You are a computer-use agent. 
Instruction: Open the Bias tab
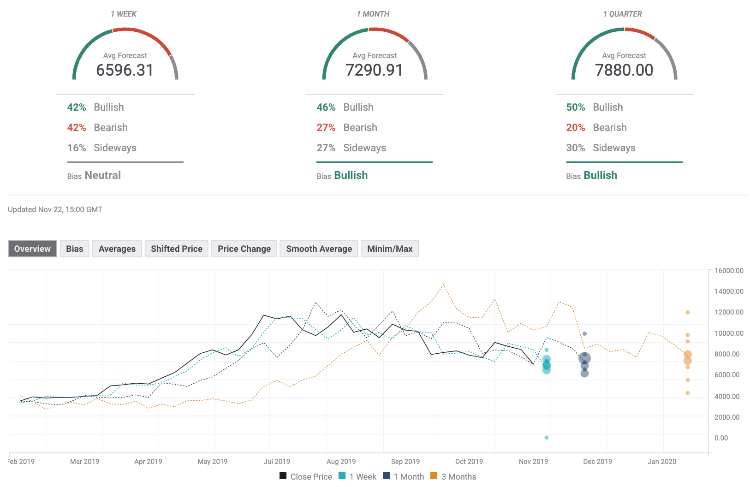pyautogui.click(x=75, y=249)
